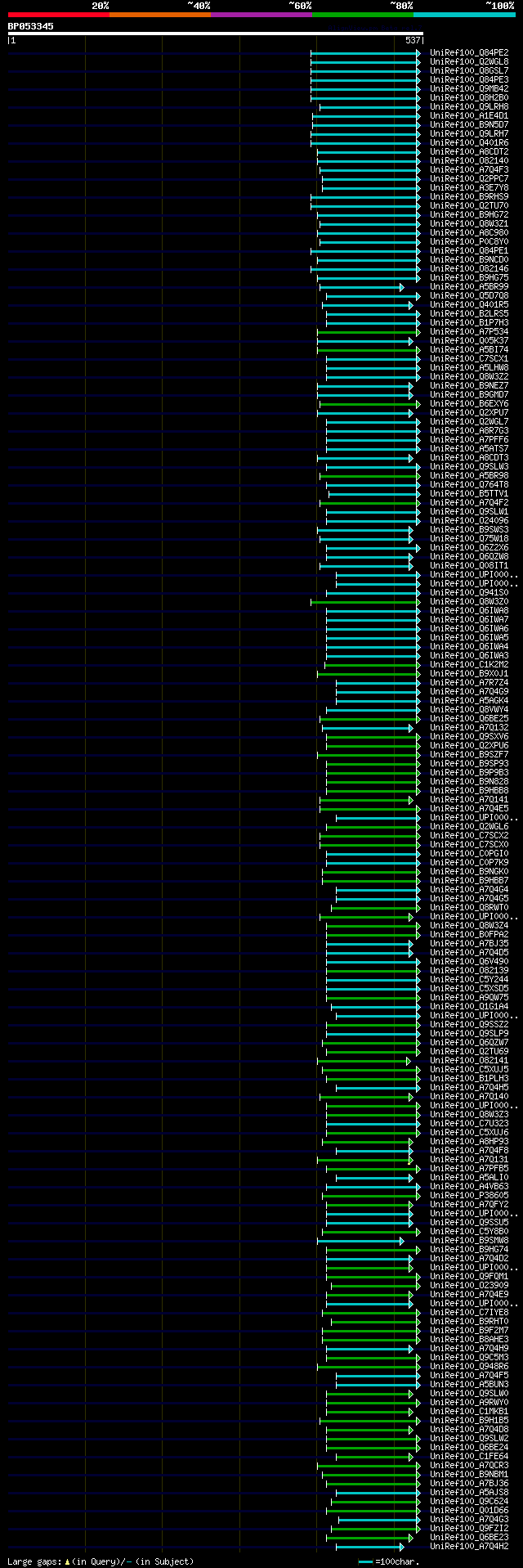Click the cyan ~100% identity legend segment
Image resolution: width=523 pixels, height=1568 pixels.
coord(464,15)
